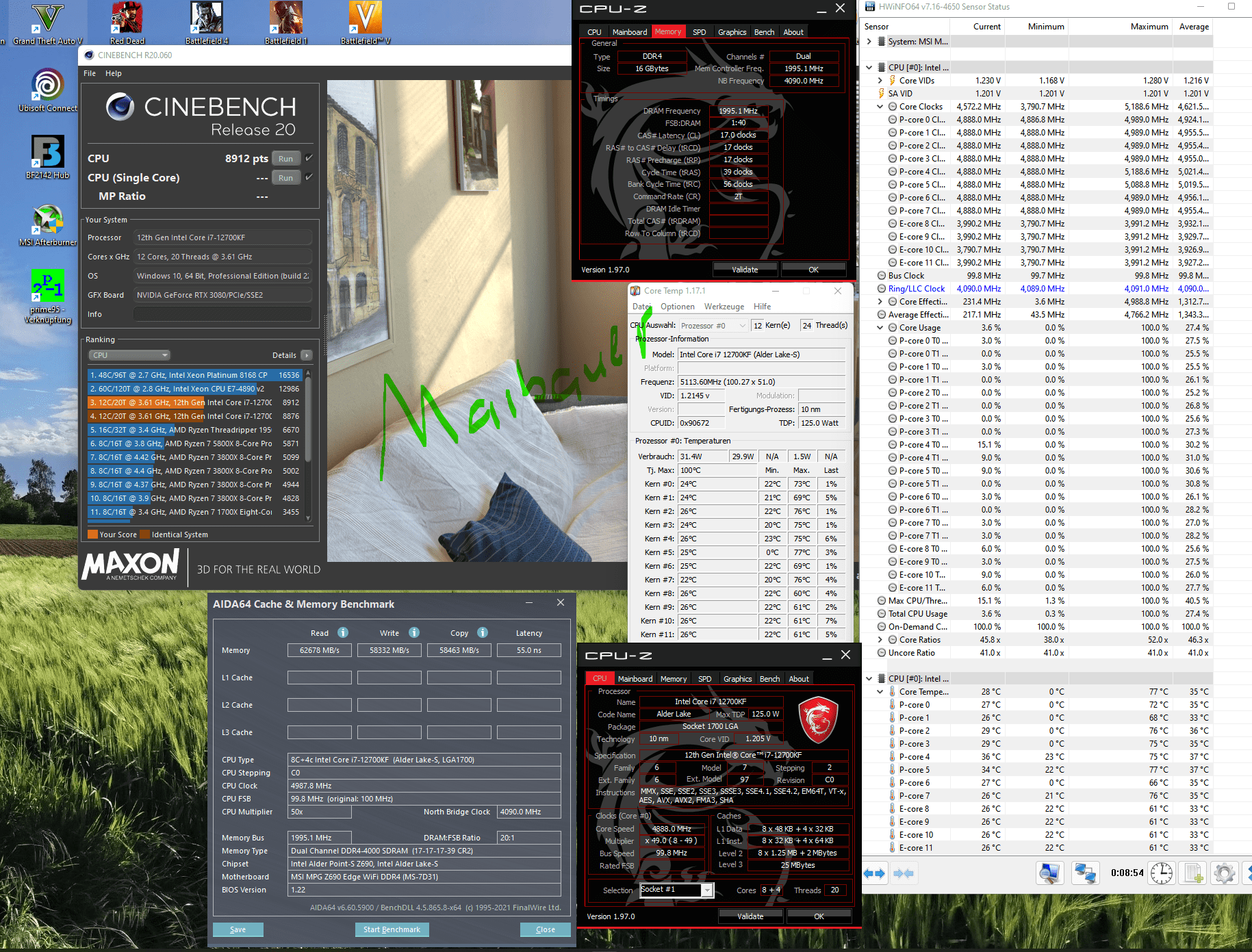
Task: Run the CPU (Single Core) test
Action: click(x=286, y=178)
